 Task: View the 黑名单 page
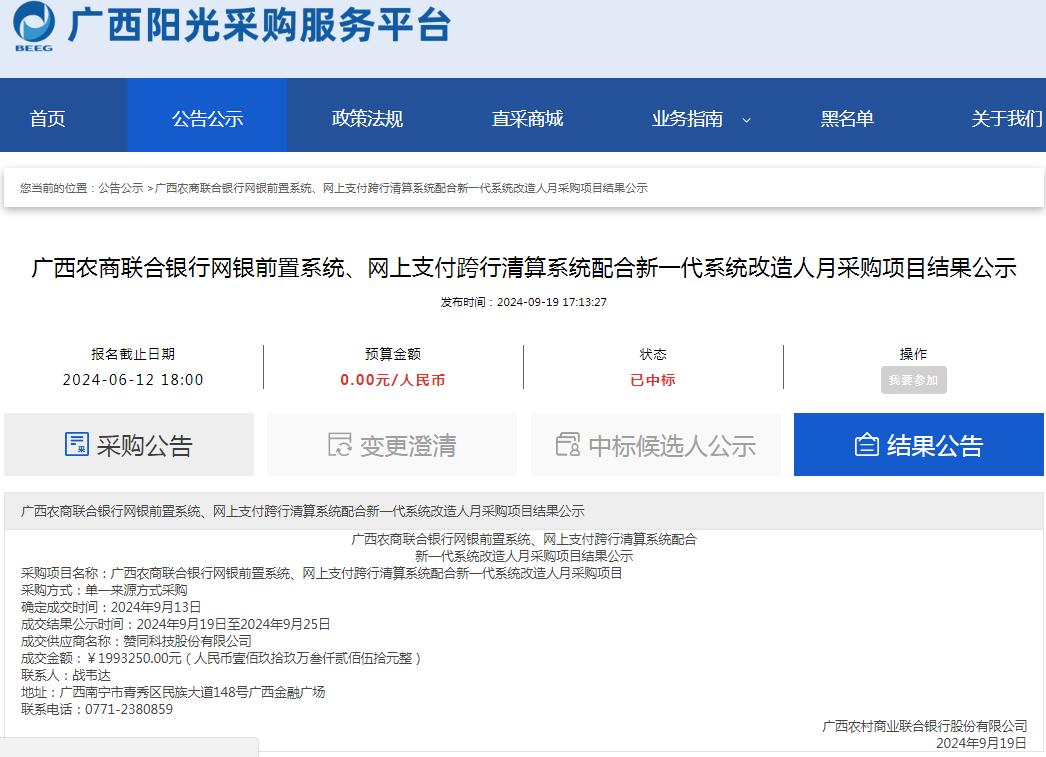[x=847, y=119]
